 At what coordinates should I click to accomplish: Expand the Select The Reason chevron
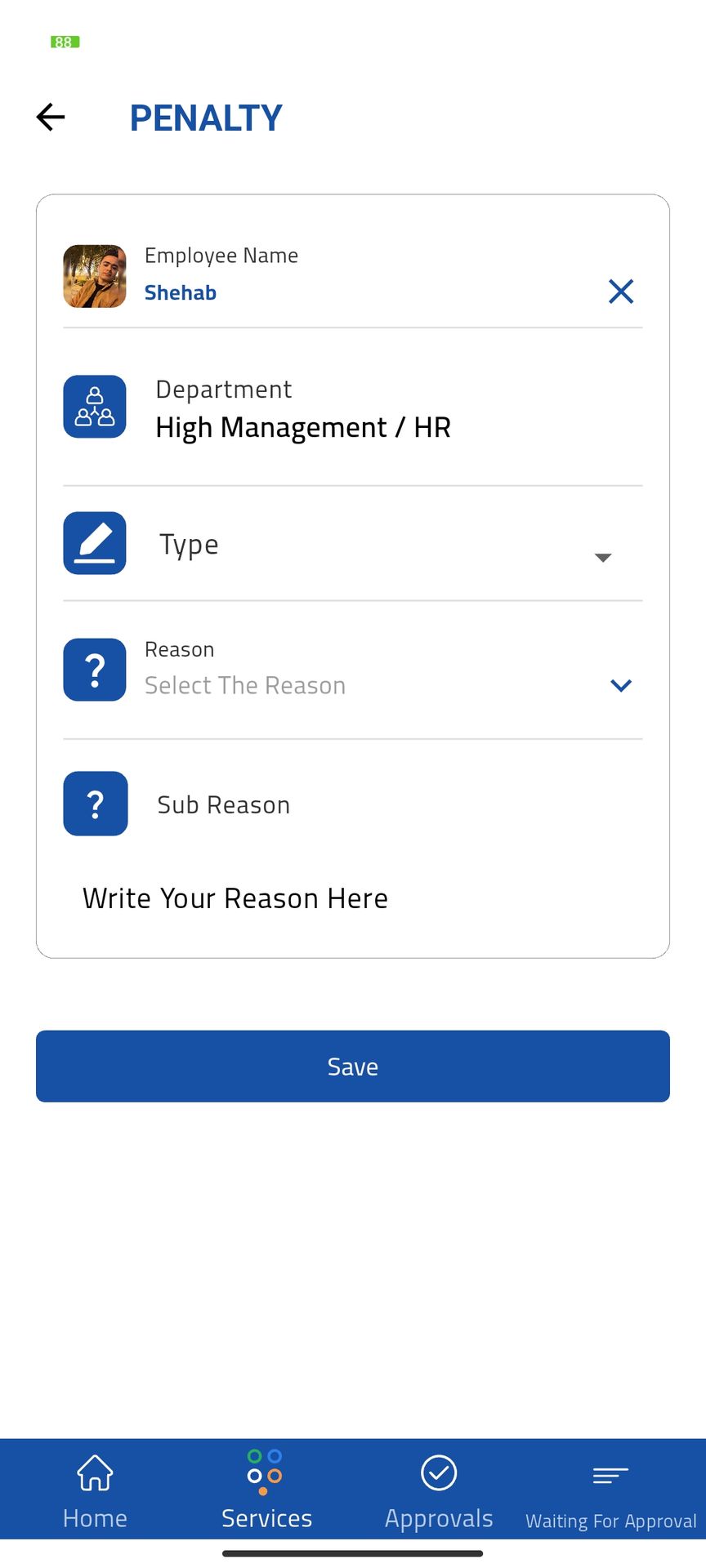[x=621, y=686]
